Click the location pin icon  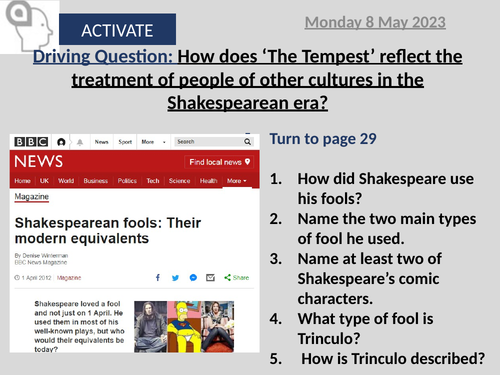point(247,162)
